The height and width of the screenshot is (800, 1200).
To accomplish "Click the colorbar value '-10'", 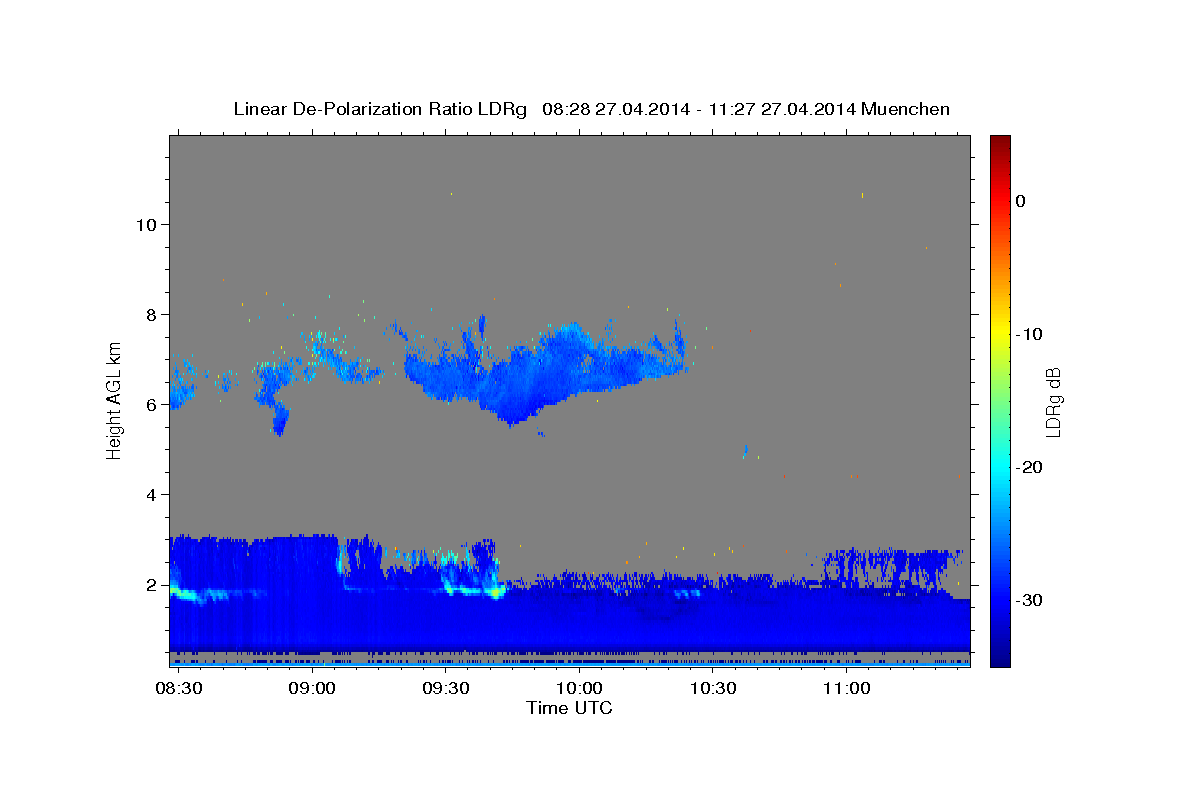I will [x=1029, y=334].
